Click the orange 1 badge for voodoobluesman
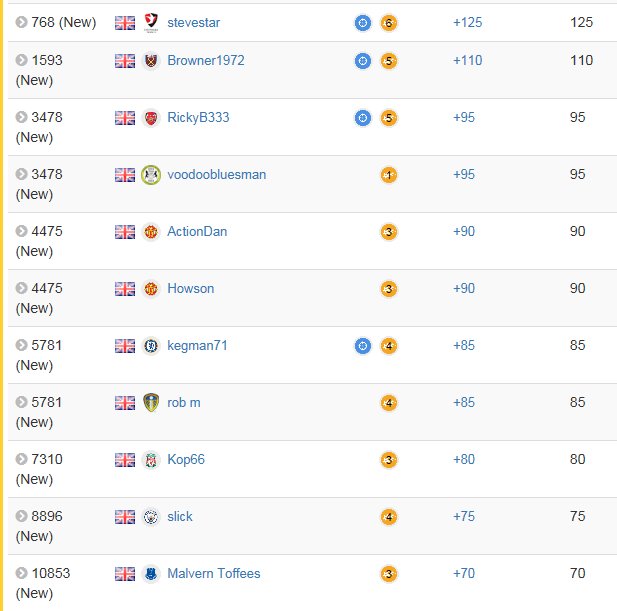 tap(389, 175)
